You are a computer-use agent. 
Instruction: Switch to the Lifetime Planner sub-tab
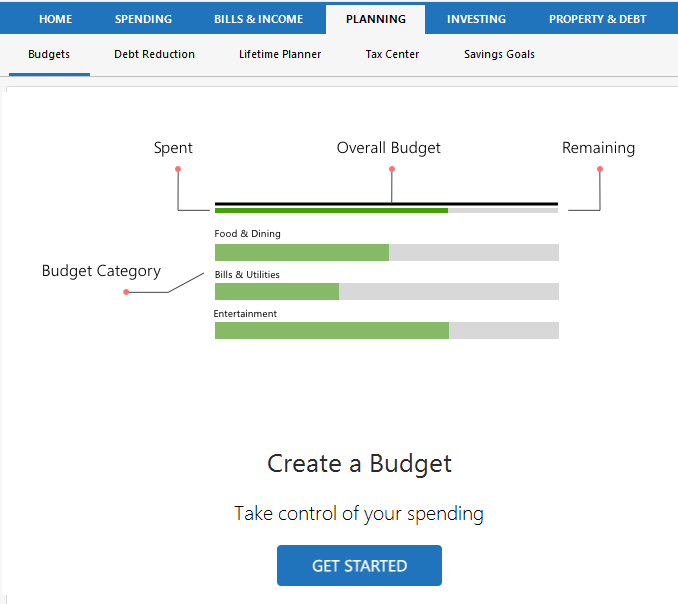[x=280, y=54]
